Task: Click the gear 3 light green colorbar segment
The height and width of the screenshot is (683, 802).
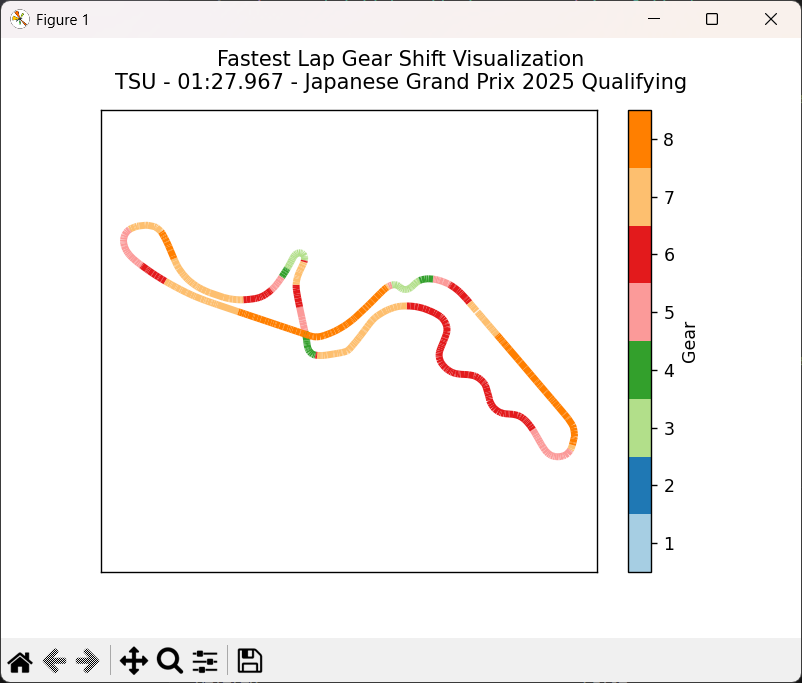Action: [x=640, y=428]
